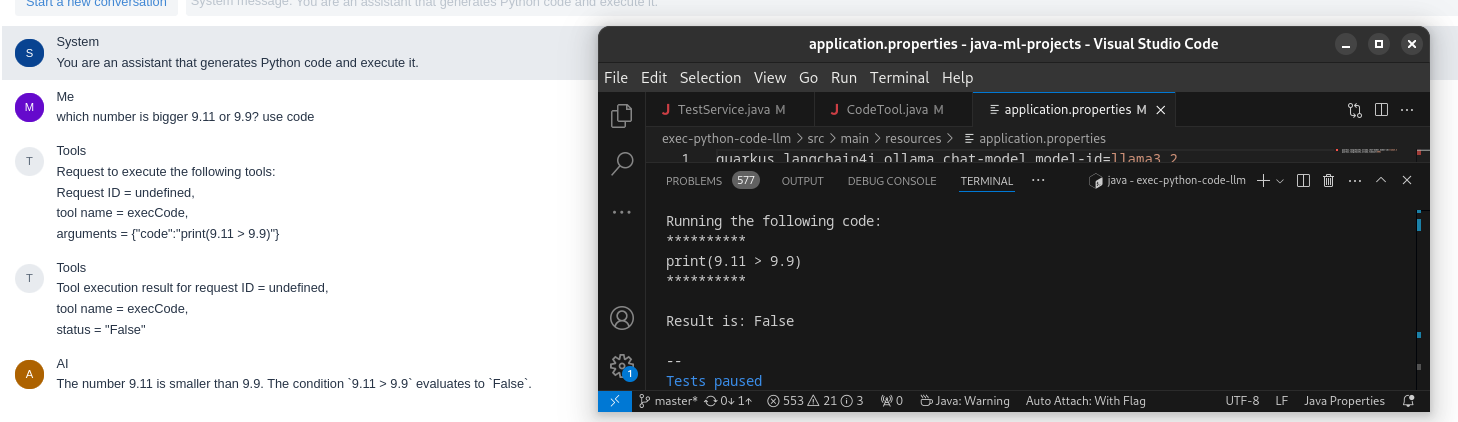Show additional views ellipsis in activity bar
This screenshot has width=1458, height=422.
(x=622, y=211)
